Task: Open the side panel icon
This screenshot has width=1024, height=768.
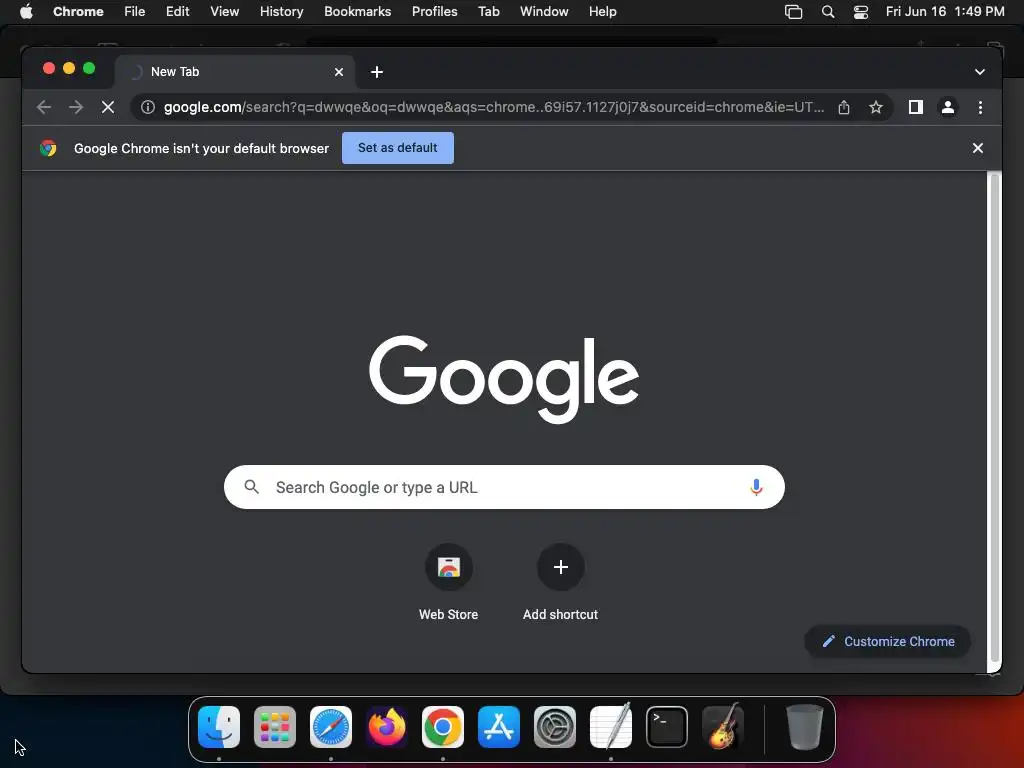Action: pos(916,107)
